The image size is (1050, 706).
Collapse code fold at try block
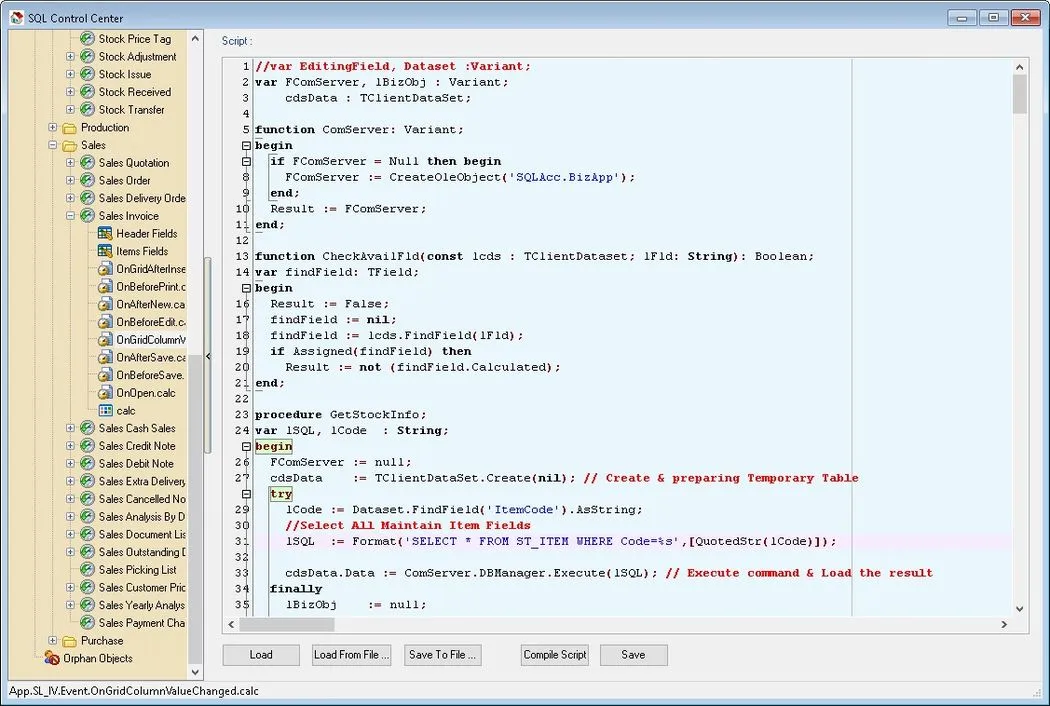[246, 494]
